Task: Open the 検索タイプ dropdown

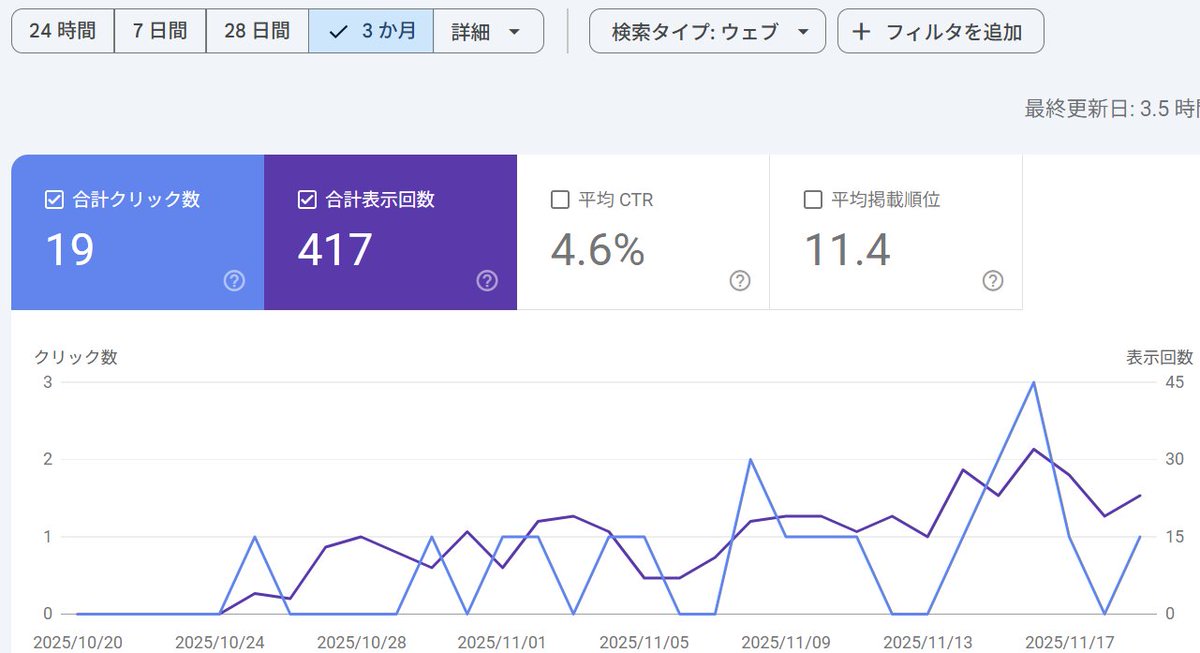Action: point(711,31)
